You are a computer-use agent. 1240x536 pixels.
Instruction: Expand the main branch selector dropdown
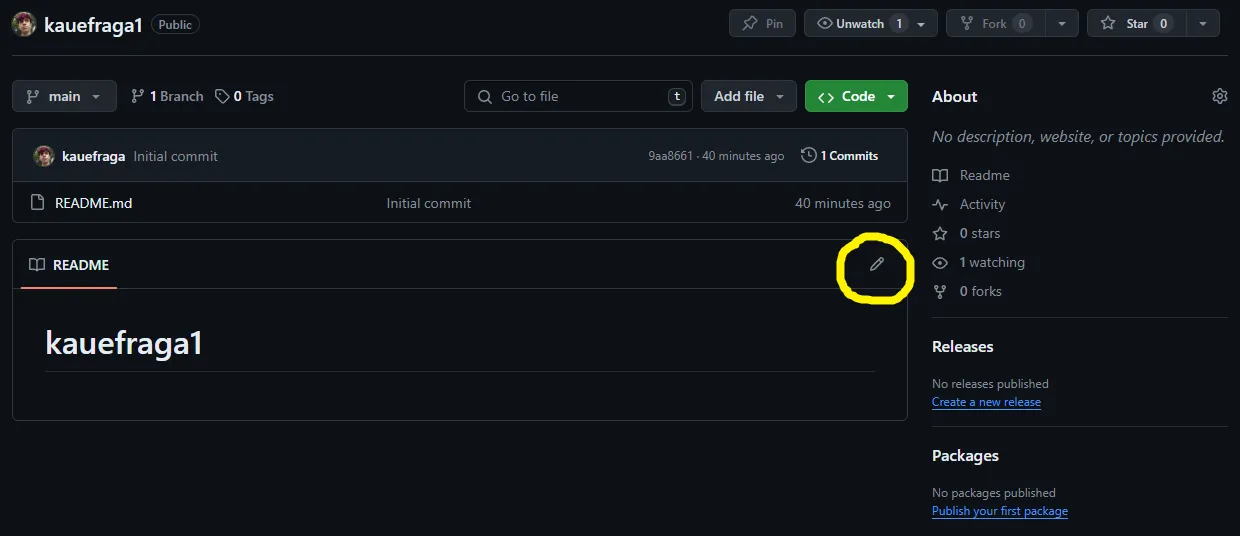[x=64, y=96]
